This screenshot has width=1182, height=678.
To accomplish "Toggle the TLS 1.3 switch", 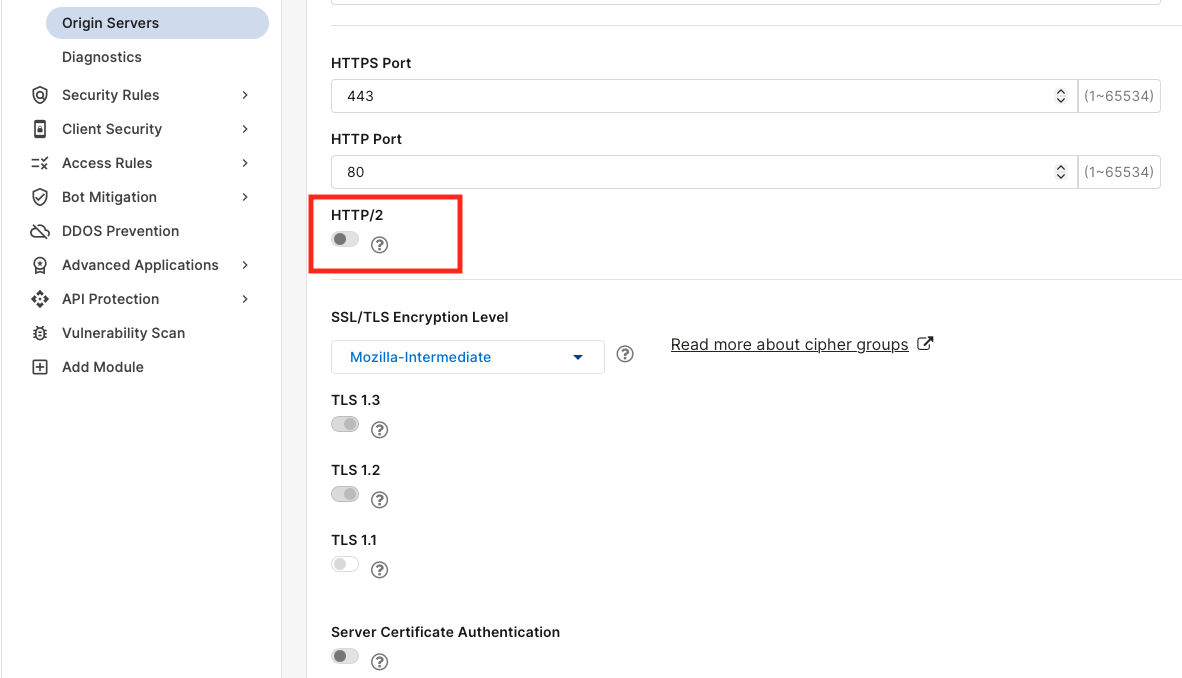I will point(345,424).
